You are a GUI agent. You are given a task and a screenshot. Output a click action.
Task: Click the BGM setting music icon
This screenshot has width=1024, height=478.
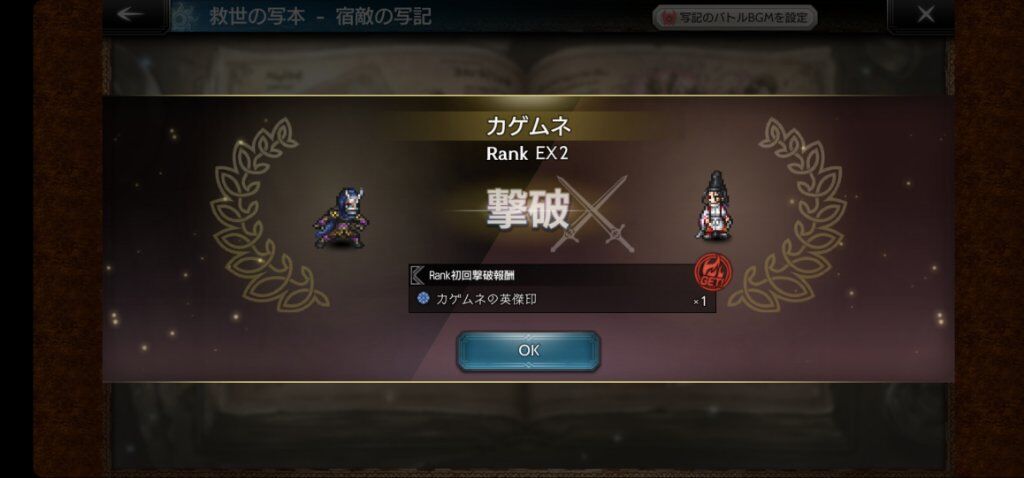(x=667, y=18)
